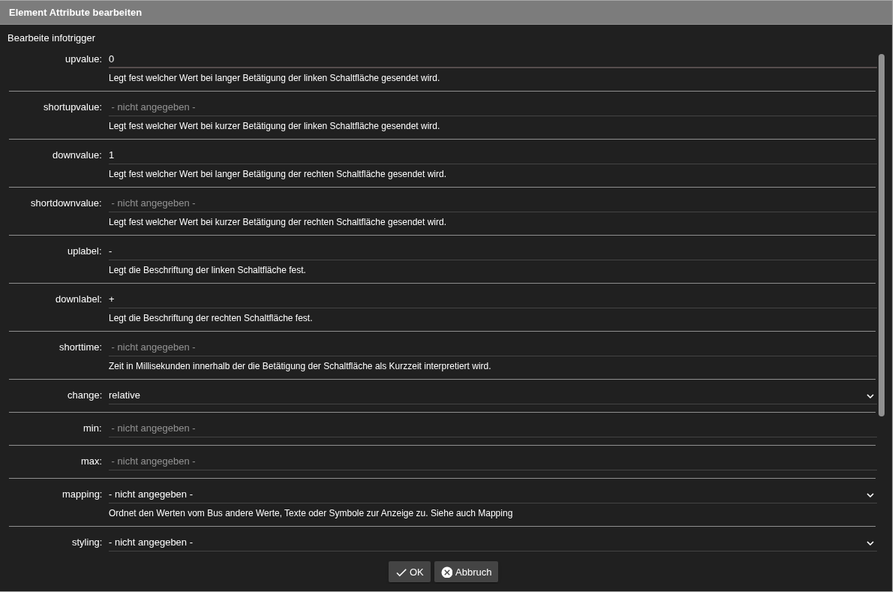Open the mapping dropdown
The width and height of the screenshot is (893, 592).
coord(492,495)
